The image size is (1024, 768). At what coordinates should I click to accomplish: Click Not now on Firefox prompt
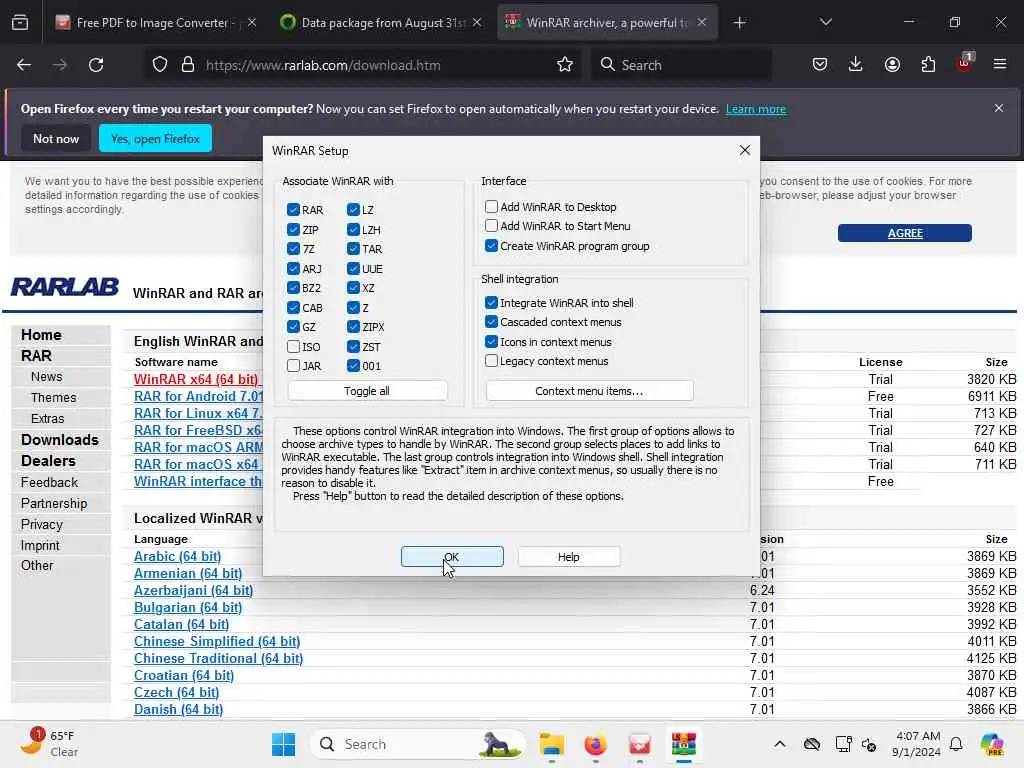point(56,138)
